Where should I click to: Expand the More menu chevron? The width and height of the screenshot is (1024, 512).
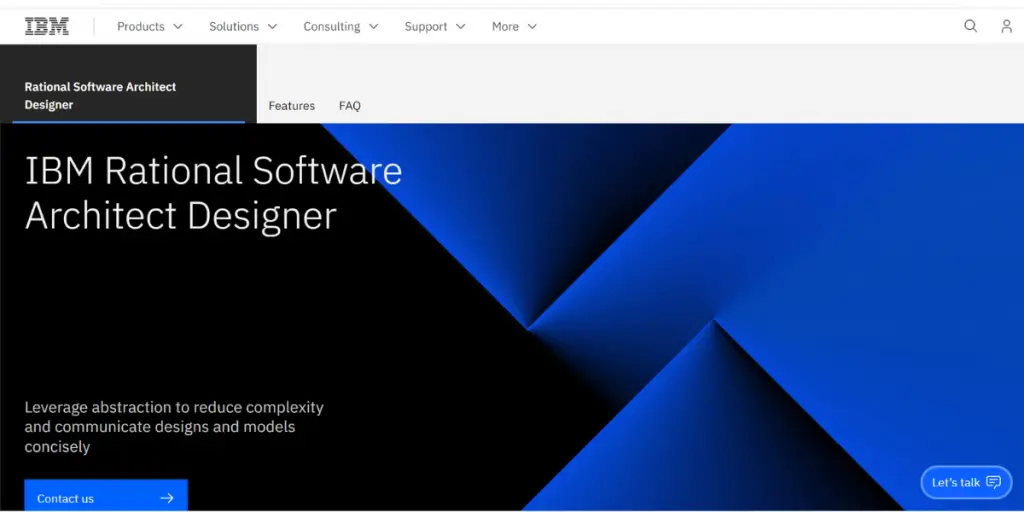click(x=532, y=27)
